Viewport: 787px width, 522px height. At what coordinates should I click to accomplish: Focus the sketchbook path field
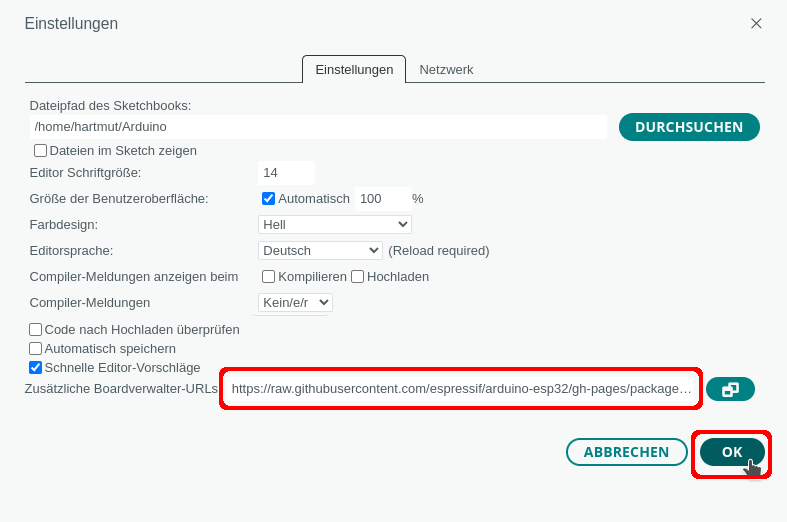tap(318, 127)
